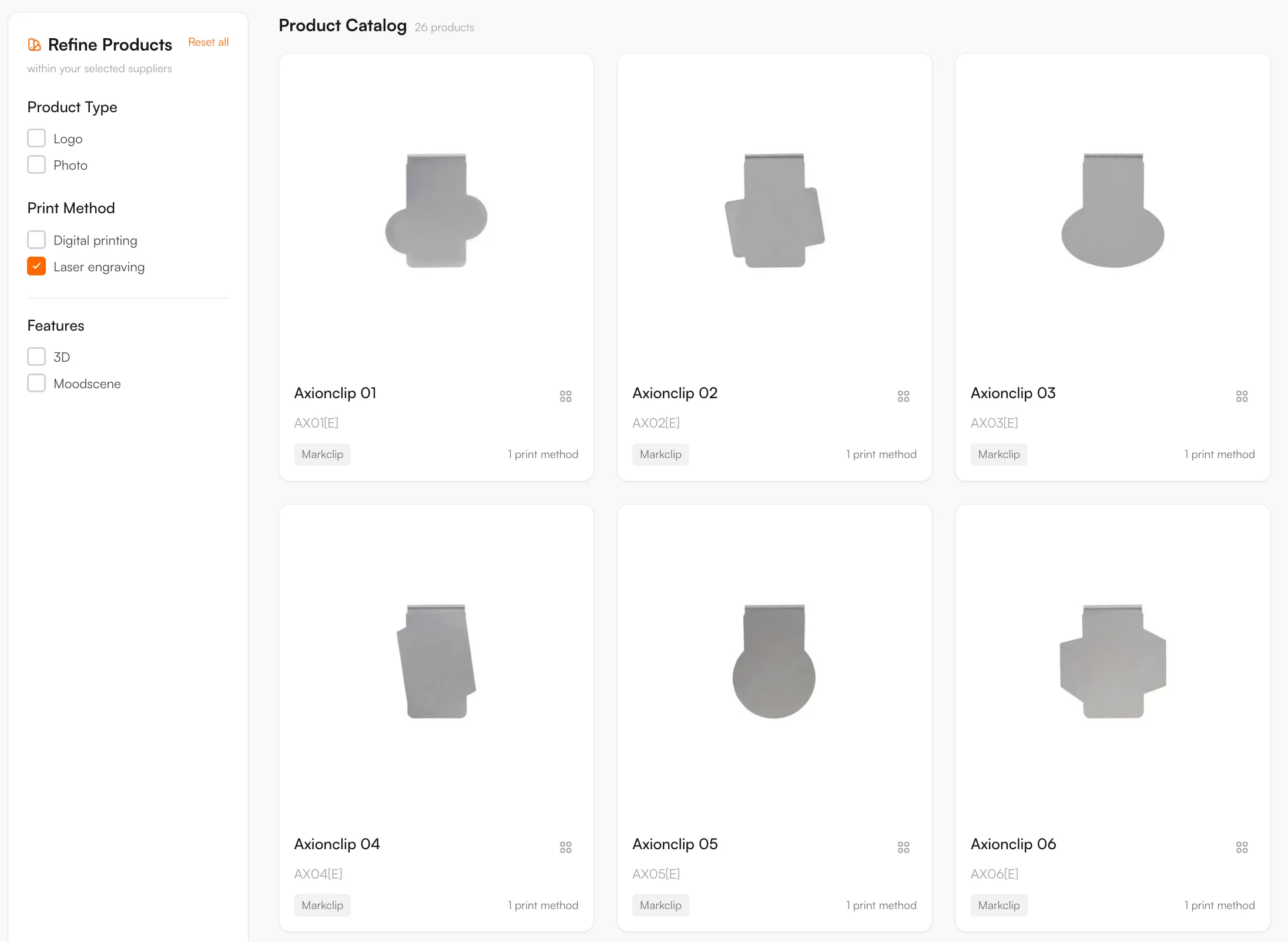Open the Axionclip 06 product image
Image resolution: width=1288 pixels, height=942 pixels.
pos(1113,661)
